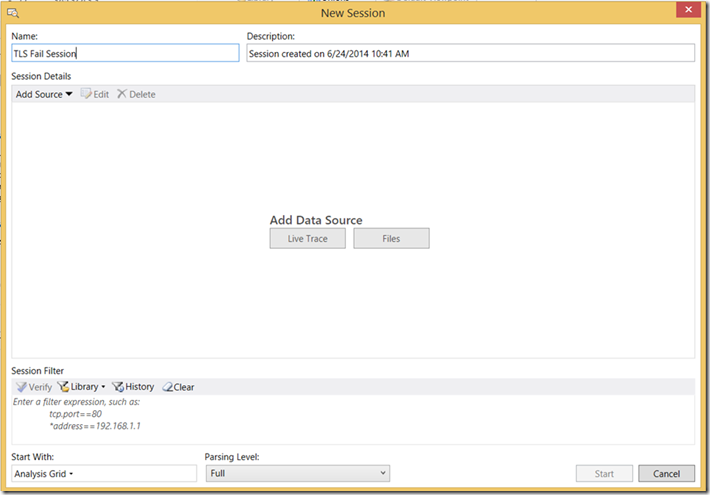
Task: Click the Description text field
Action: 470,53
